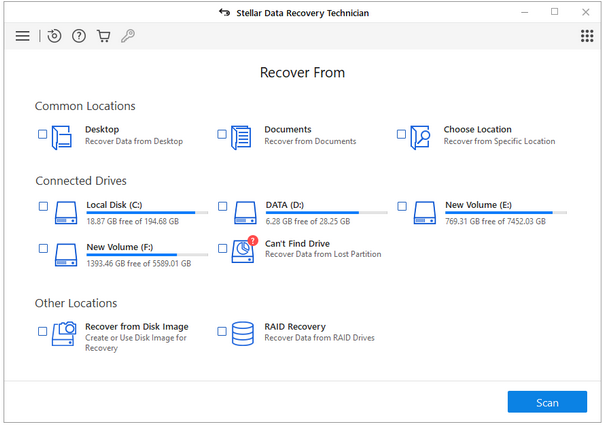Screen dimensions: 602x425
Task: Click '18.87 GB free of 194.68 GB' text
Action: (x=132, y=221)
